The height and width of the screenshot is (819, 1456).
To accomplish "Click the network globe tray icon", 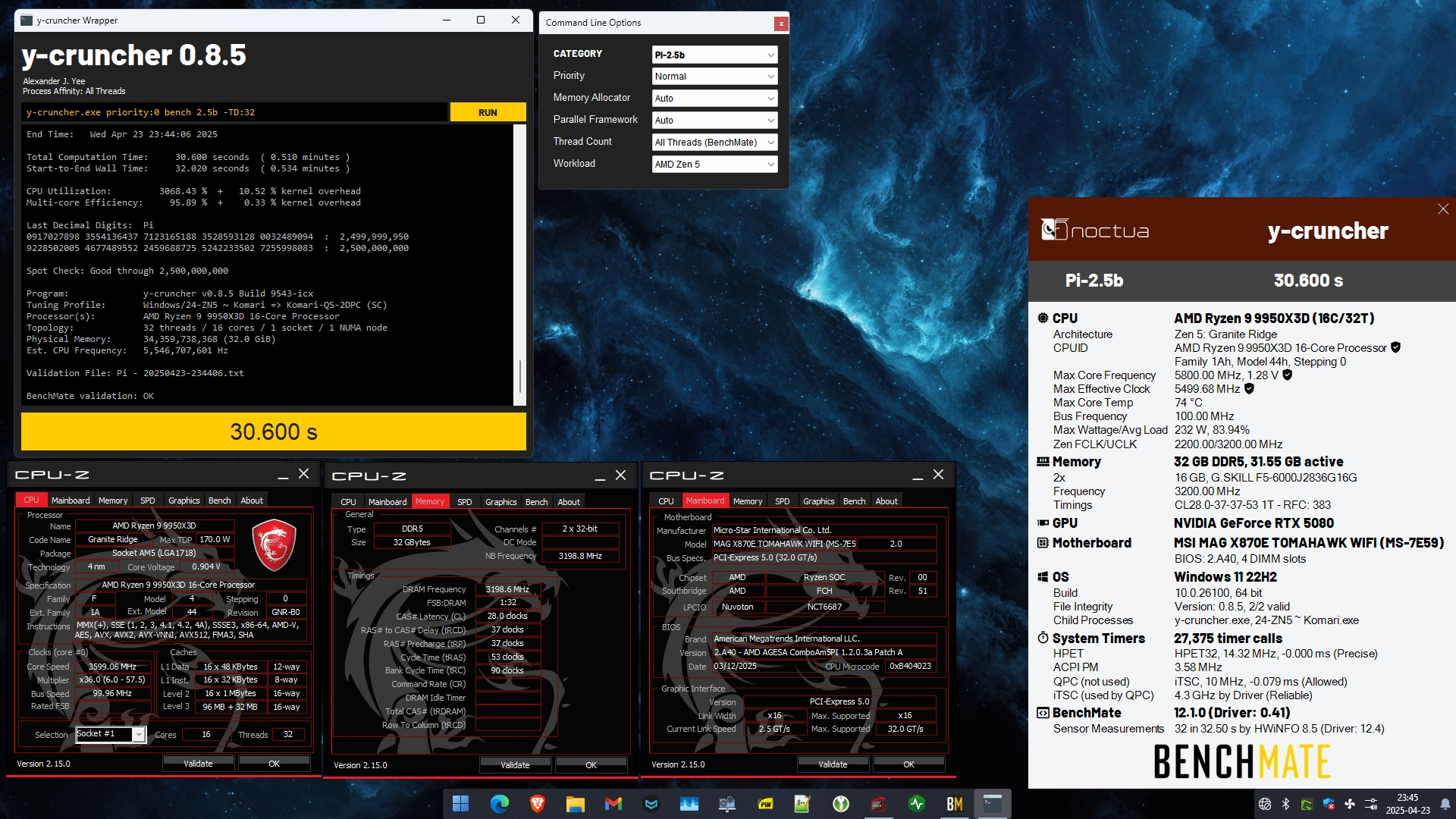I will pos(1264,804).
